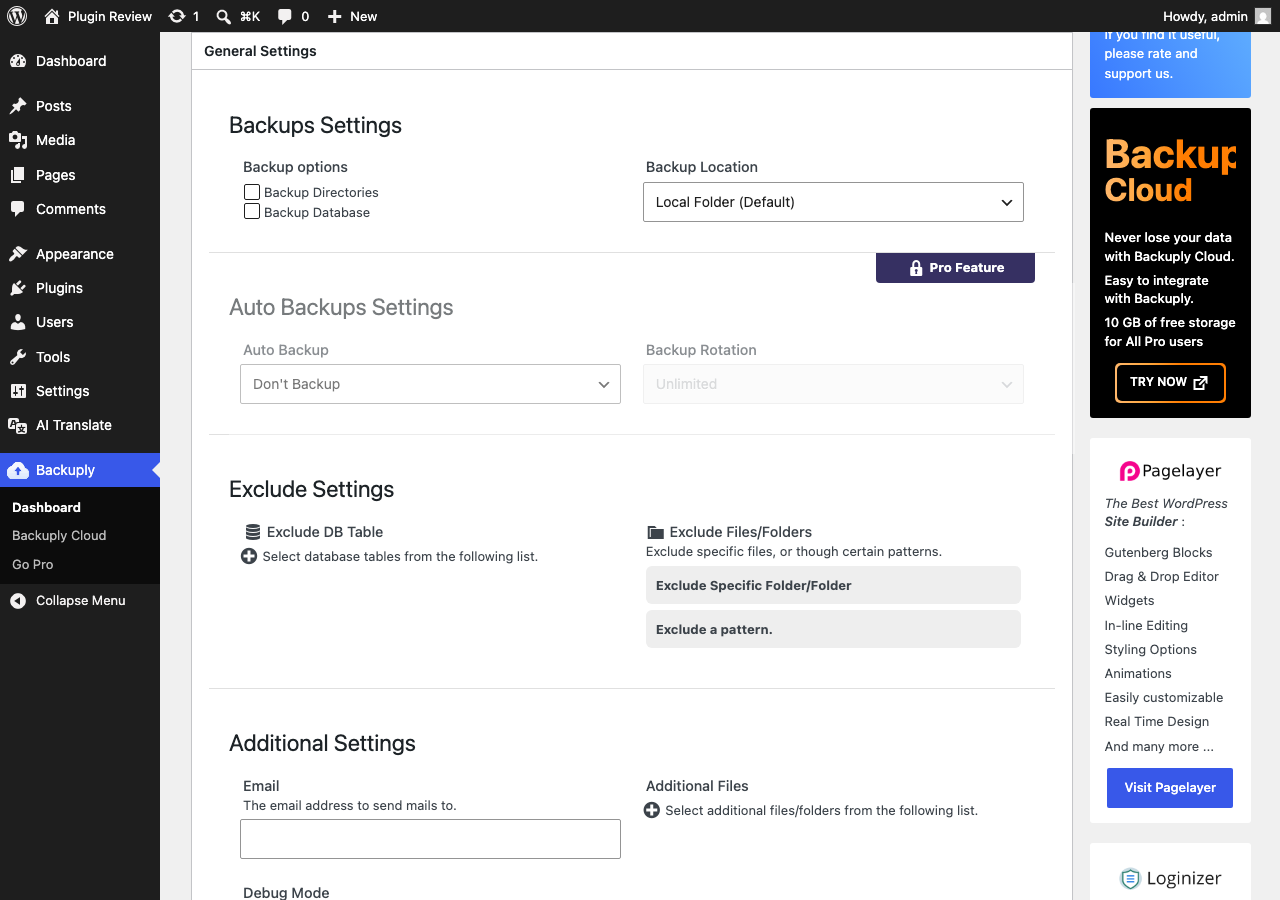The width and height of the screenshot is (1280, 900).
Task: Click the Loginizer shield logo
Action: click(1130, 879)
